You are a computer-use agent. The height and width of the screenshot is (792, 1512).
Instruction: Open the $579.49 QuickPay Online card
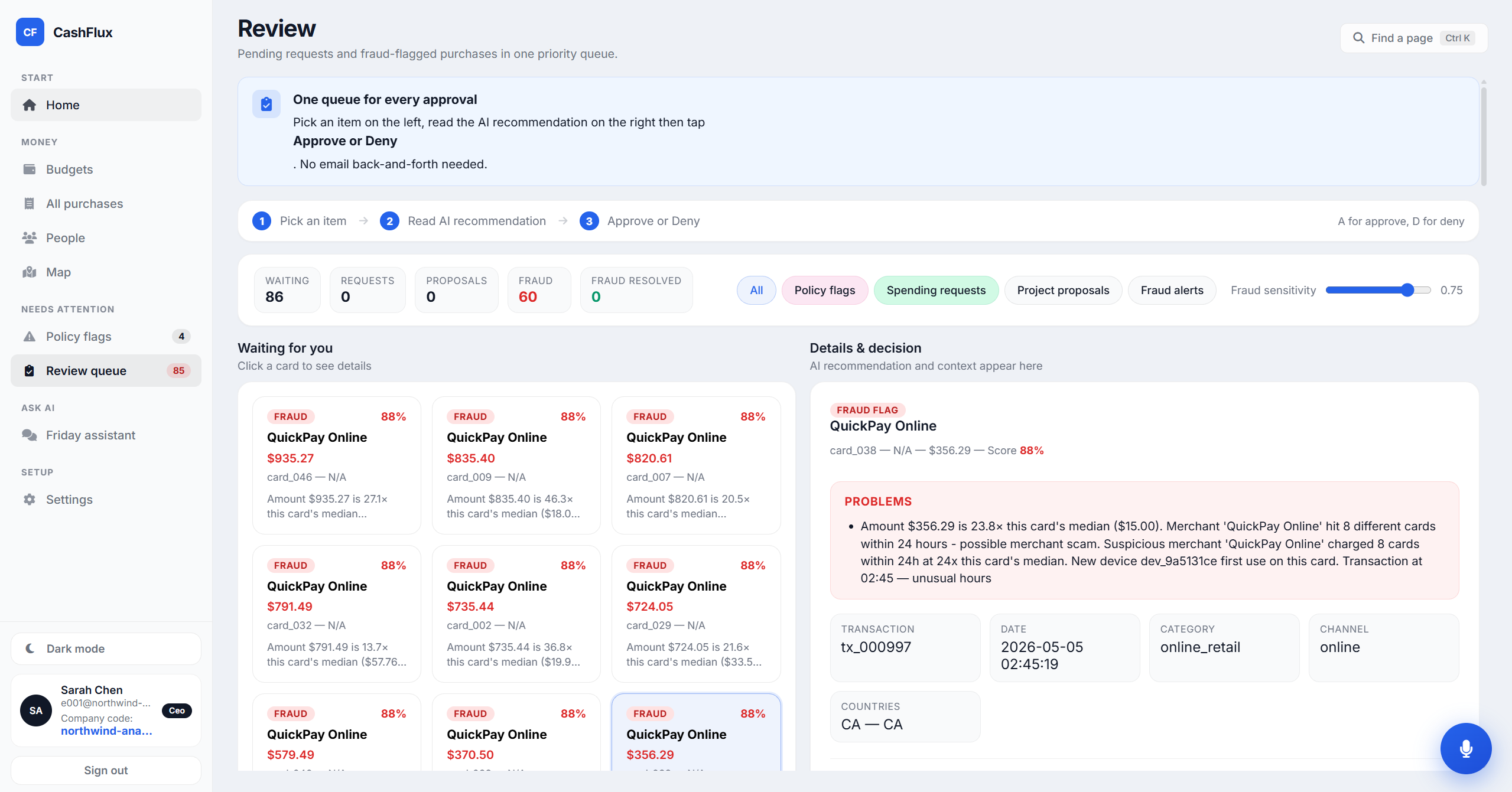tap(336, 732)
